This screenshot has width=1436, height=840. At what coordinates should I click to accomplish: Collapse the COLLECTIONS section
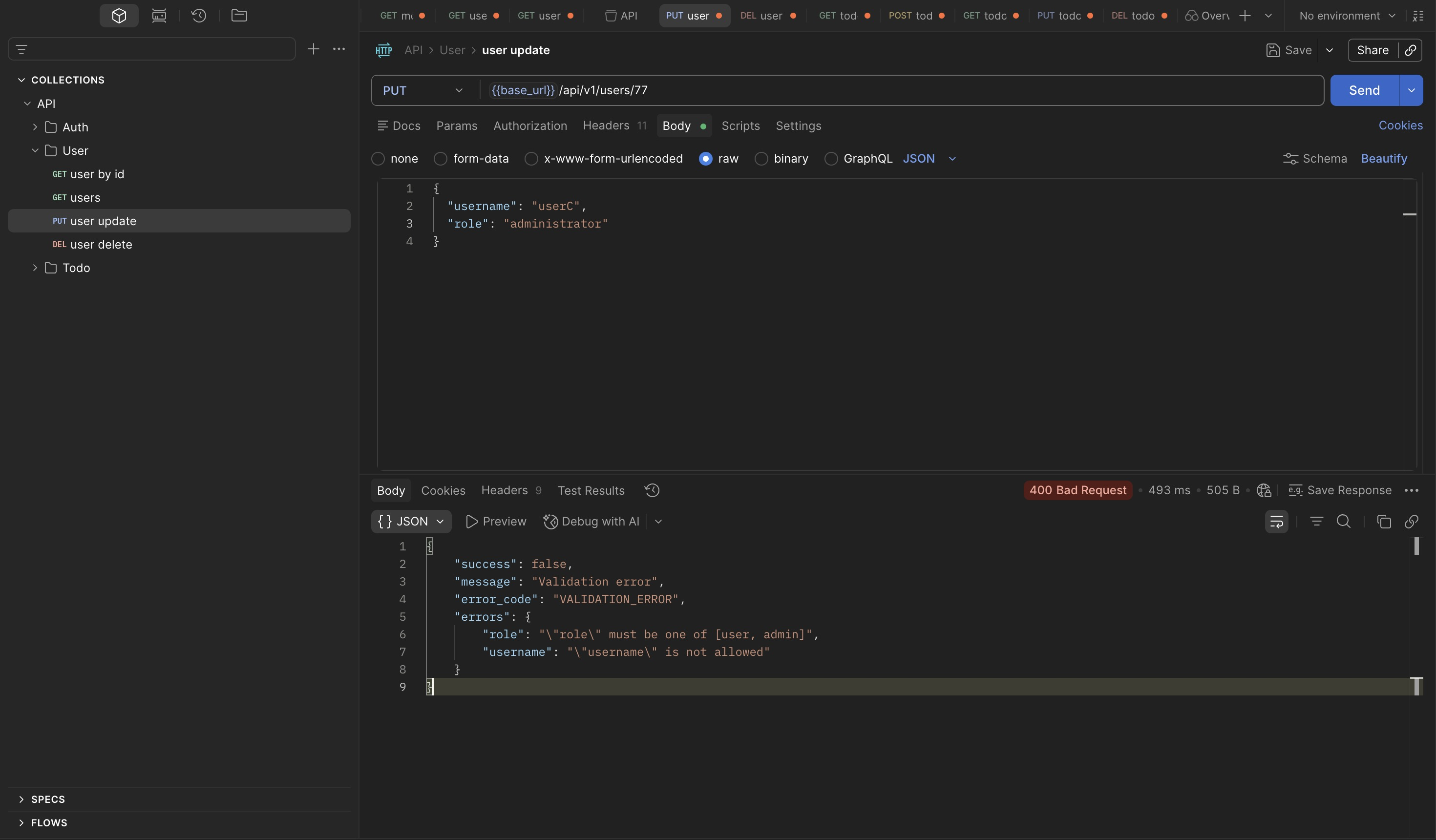[21, 80]
